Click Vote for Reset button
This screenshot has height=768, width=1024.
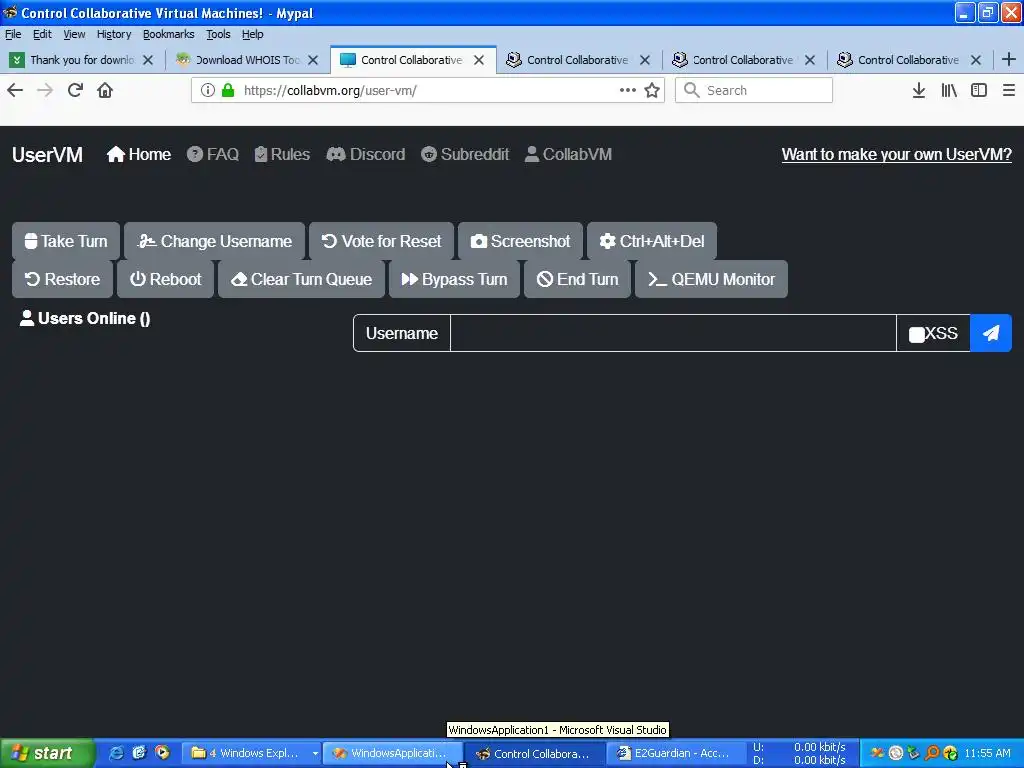381,241
